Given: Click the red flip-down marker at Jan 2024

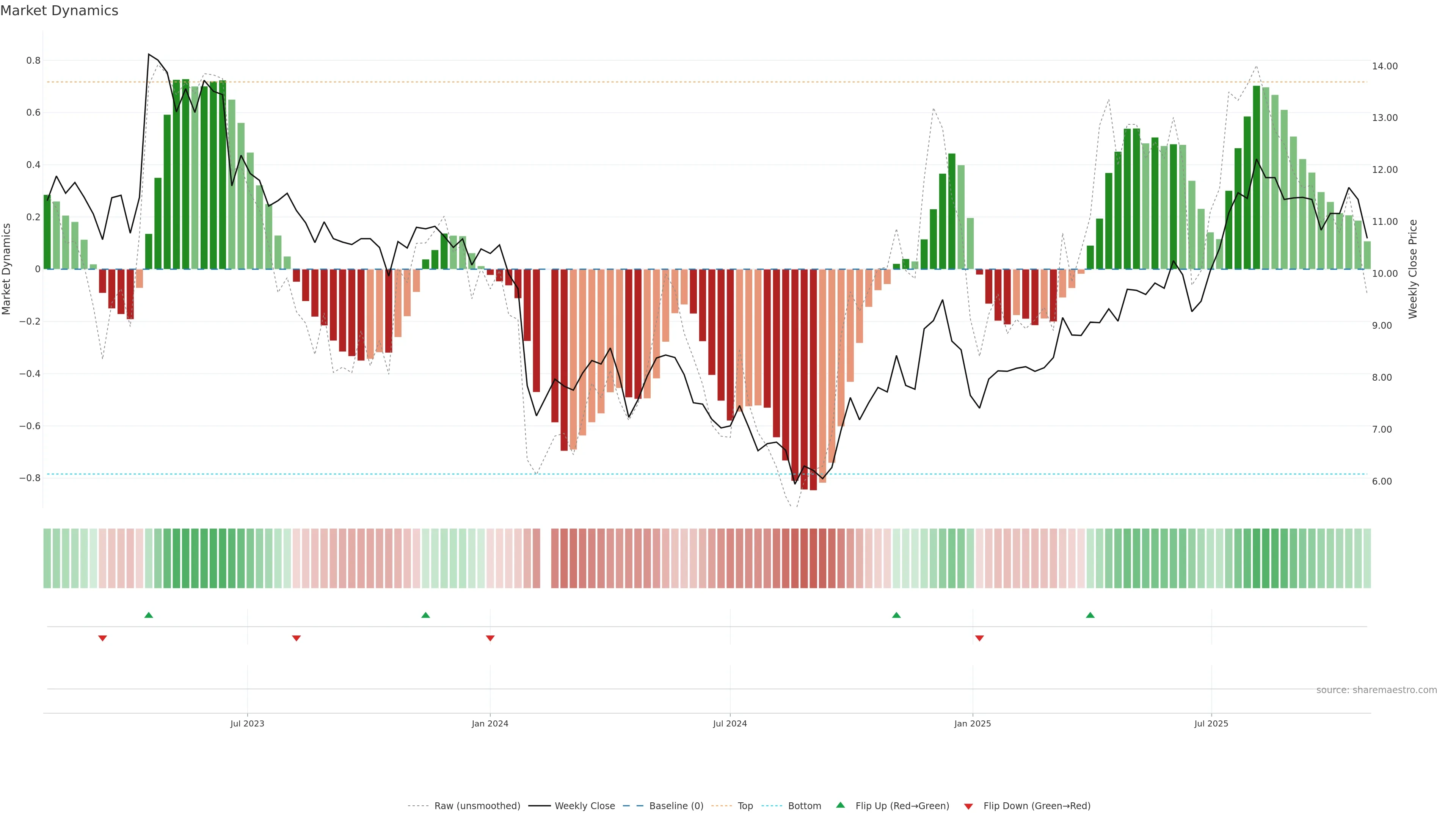Looking at the screenshot, I should click(490, 638).
